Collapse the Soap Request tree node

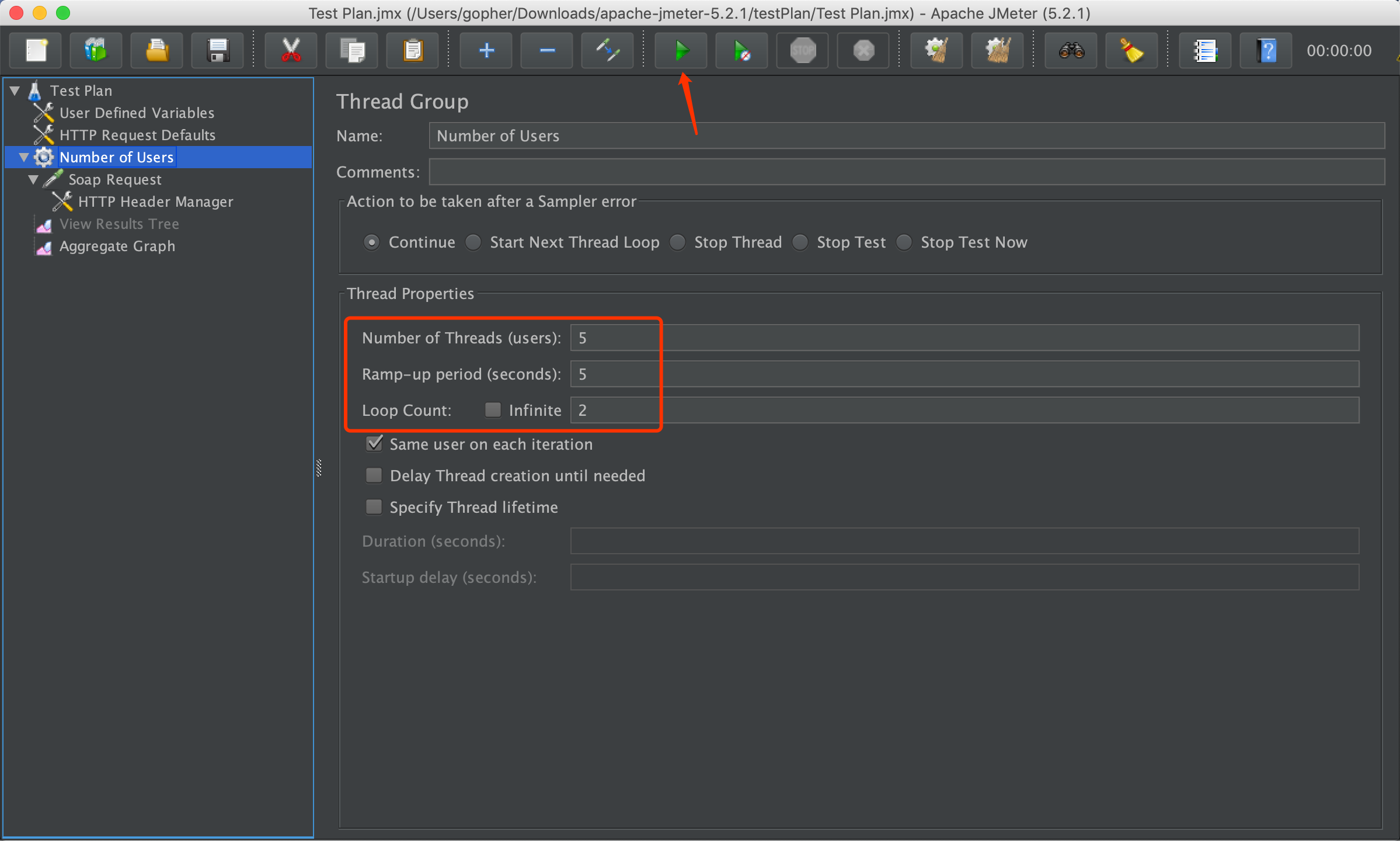tap(33, 179)
